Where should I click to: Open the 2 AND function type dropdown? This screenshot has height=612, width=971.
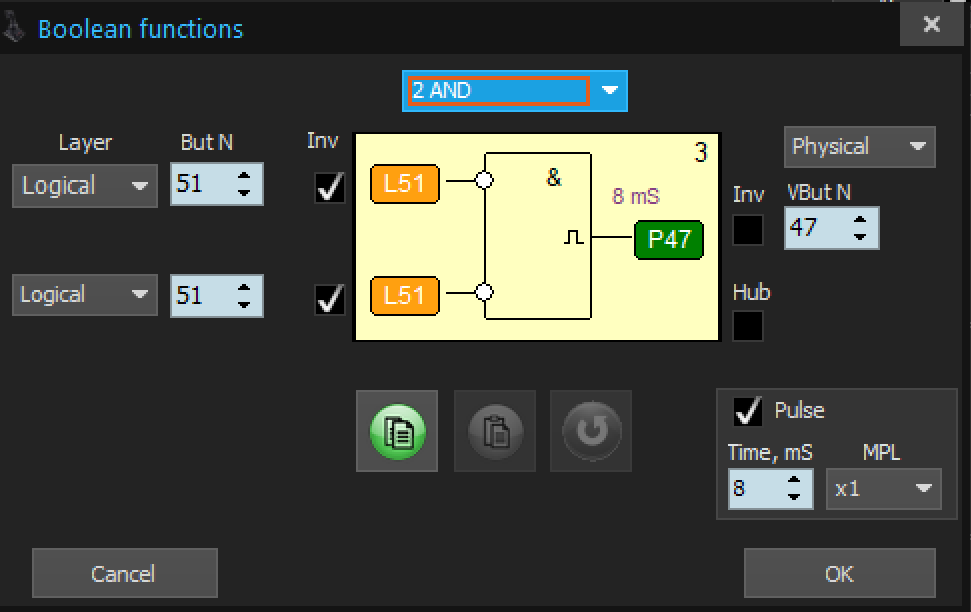pyautogui.click(x=514, y=91)
